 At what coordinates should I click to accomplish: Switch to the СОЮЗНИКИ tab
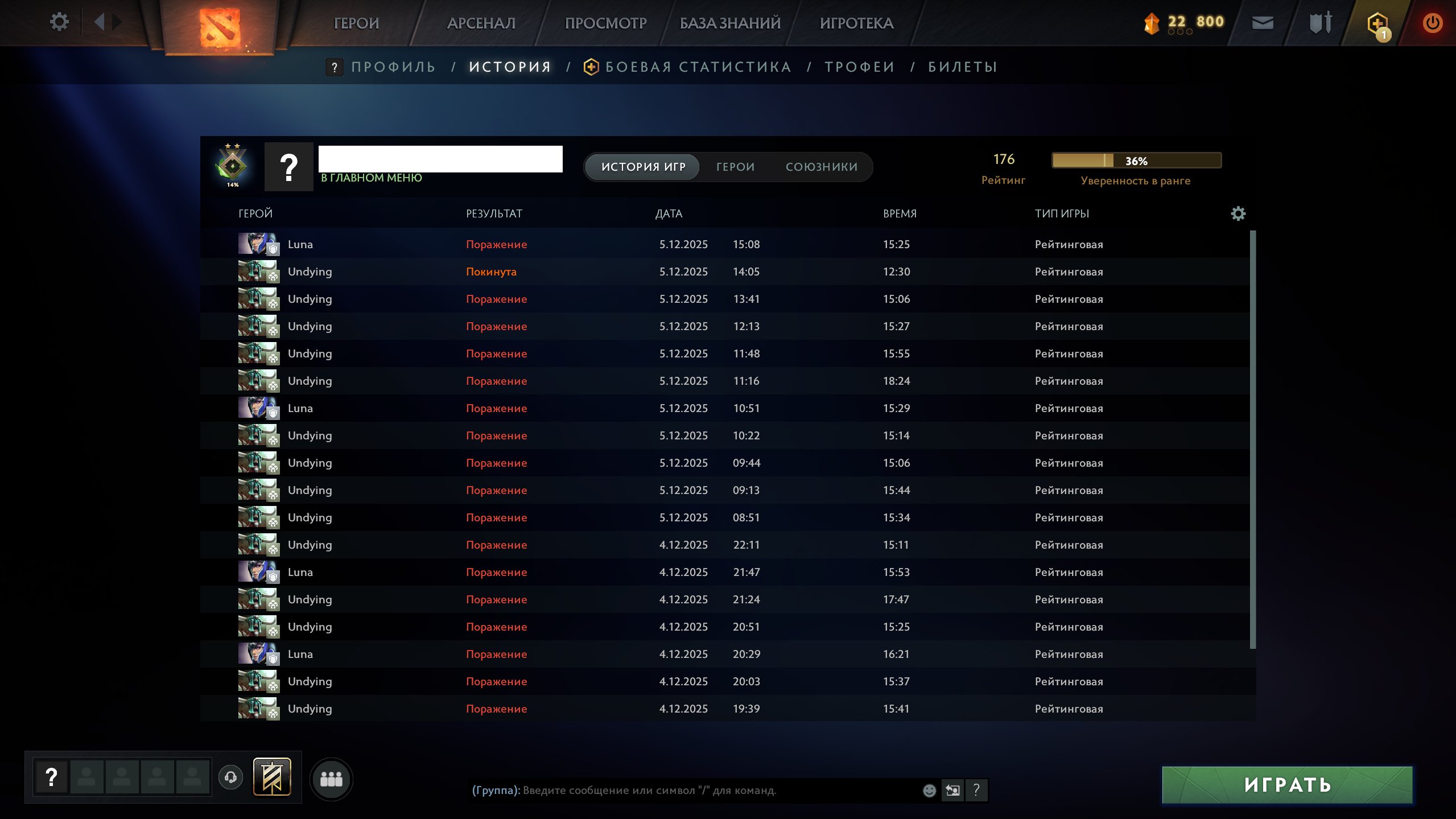[821, 167]
